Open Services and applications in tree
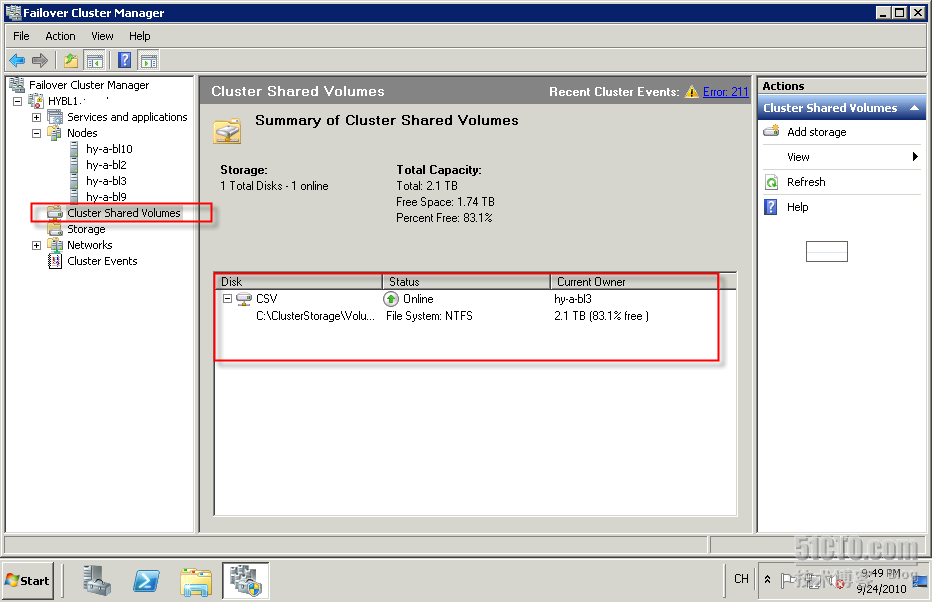The height and width of the screenshot is (602, 932). (127, 117)
